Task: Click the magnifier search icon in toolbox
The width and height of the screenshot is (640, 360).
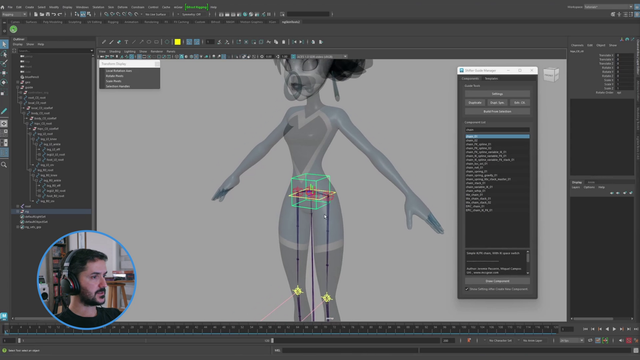Action: point(4,164)
